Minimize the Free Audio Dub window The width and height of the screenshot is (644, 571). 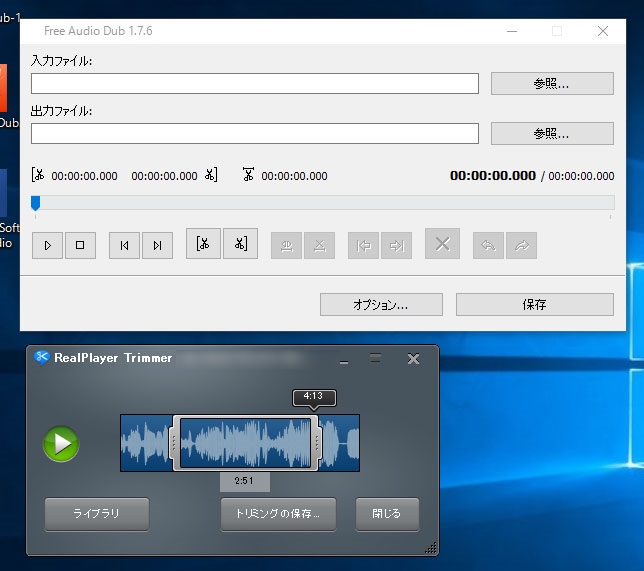512,31
